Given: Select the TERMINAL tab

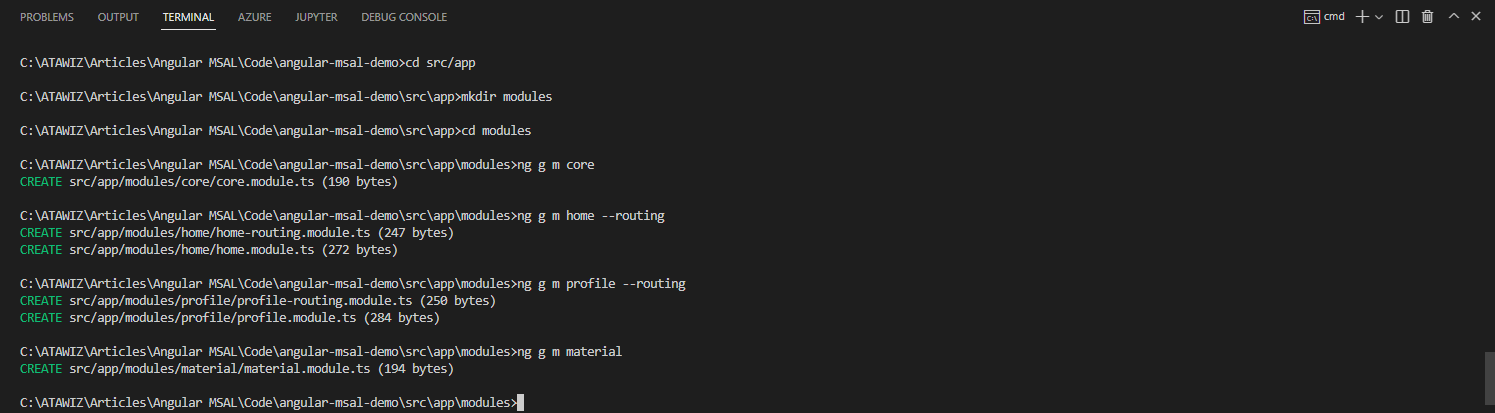Looking at the screenshot, I should point(189,17).
